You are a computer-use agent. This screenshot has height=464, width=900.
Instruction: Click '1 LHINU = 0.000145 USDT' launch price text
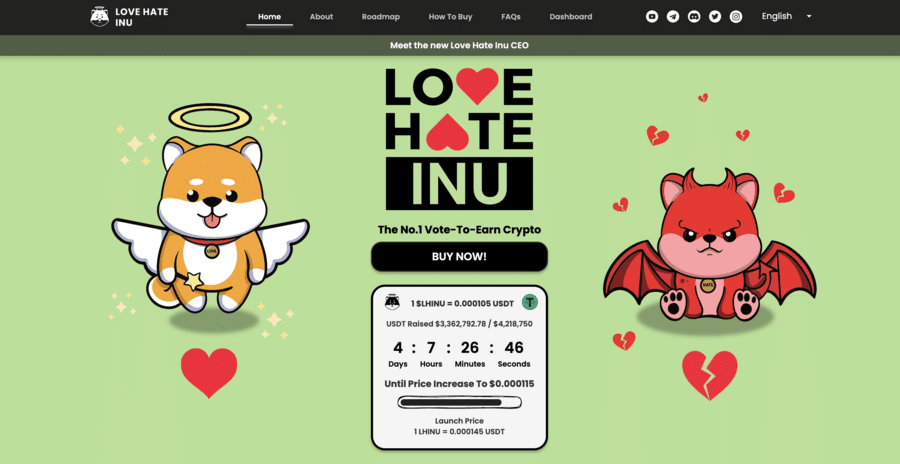tap(459, 431)
